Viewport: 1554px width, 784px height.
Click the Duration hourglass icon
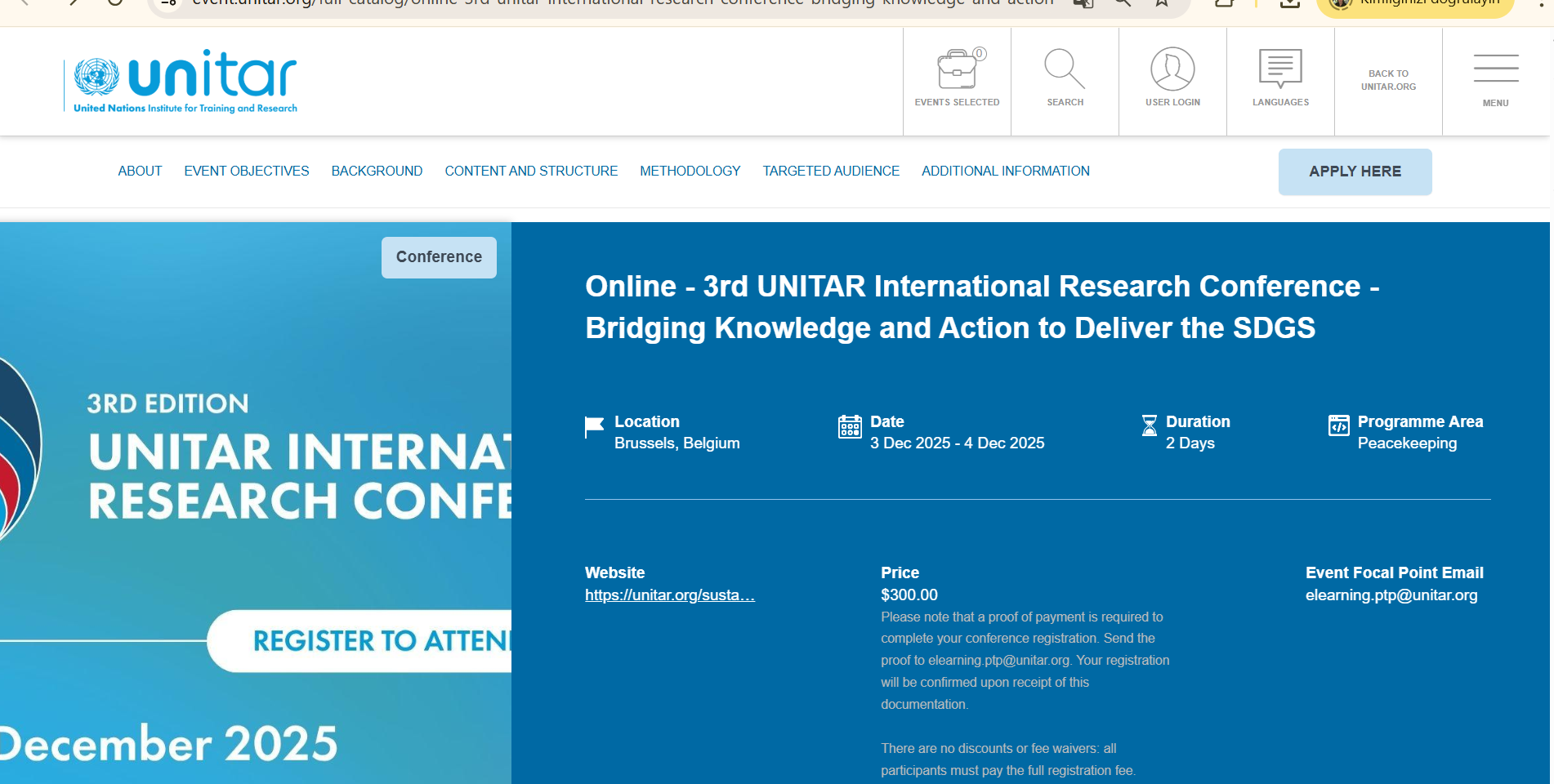tap(1149, 425)
